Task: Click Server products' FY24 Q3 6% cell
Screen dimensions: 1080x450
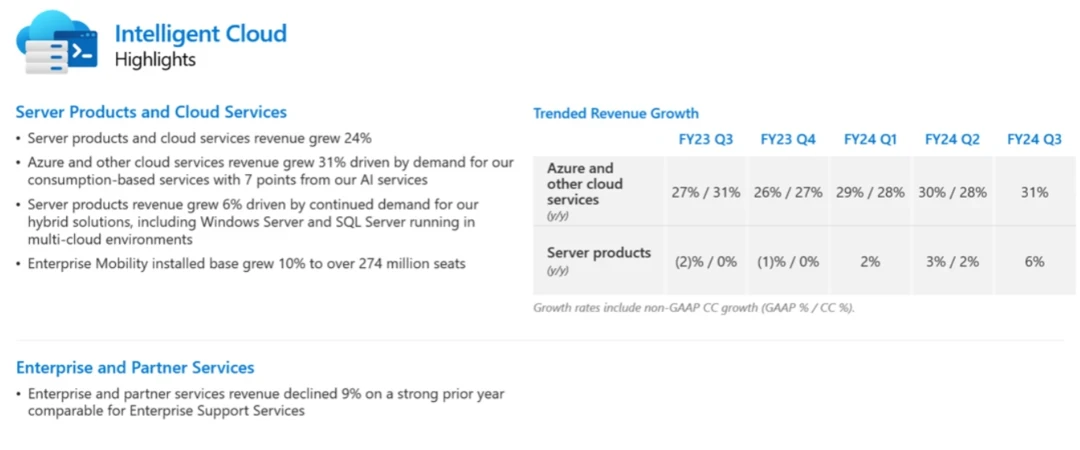Action: coord(1034,261)
